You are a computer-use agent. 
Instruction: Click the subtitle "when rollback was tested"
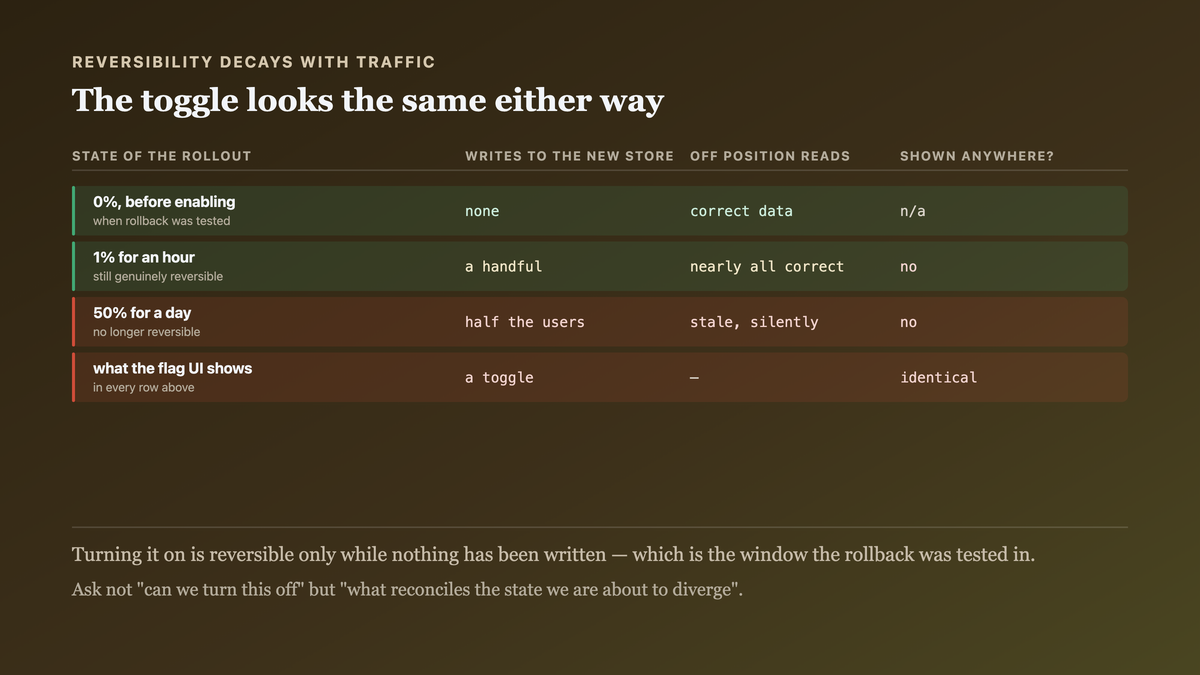(x=161, y=221)
